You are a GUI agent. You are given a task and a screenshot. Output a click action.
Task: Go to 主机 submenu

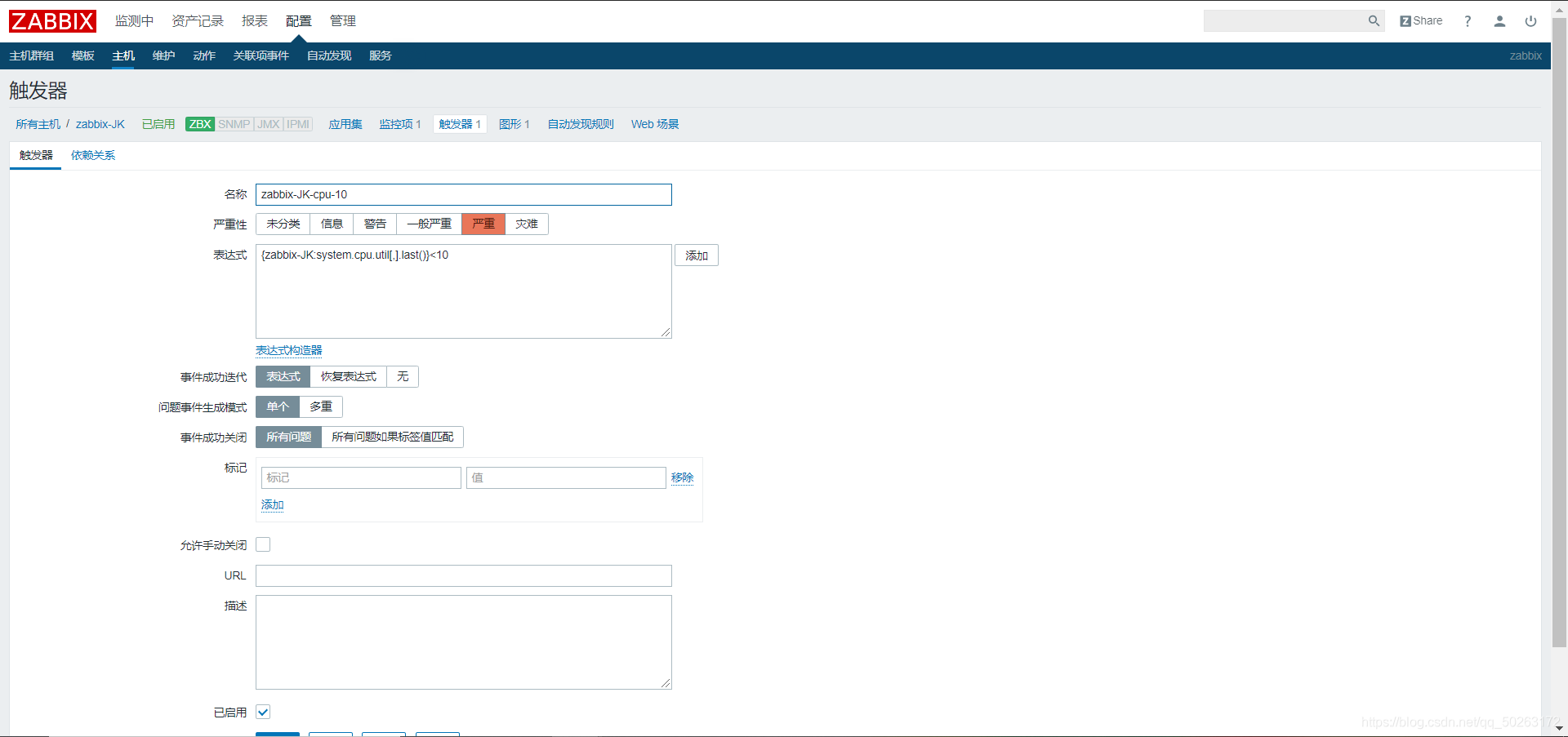coord(123,55)
